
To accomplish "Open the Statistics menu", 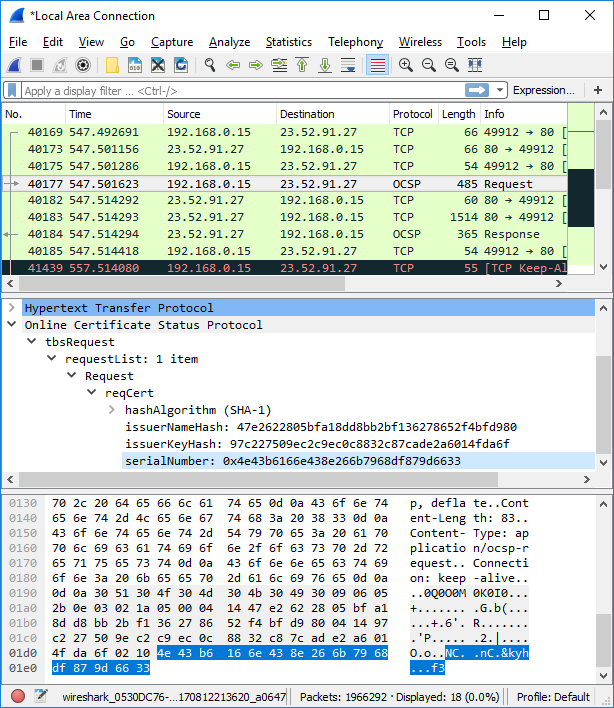I will coord(289,42).
